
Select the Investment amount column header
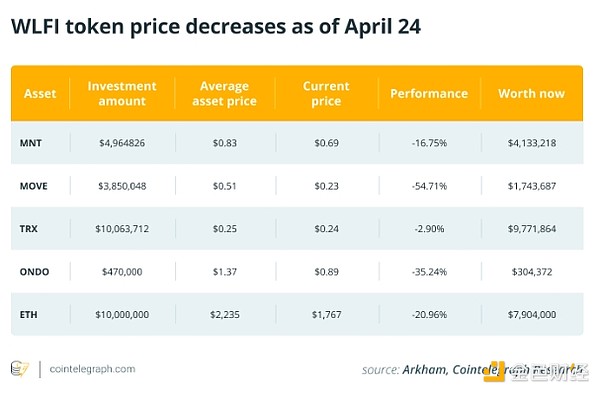(122, 93)
